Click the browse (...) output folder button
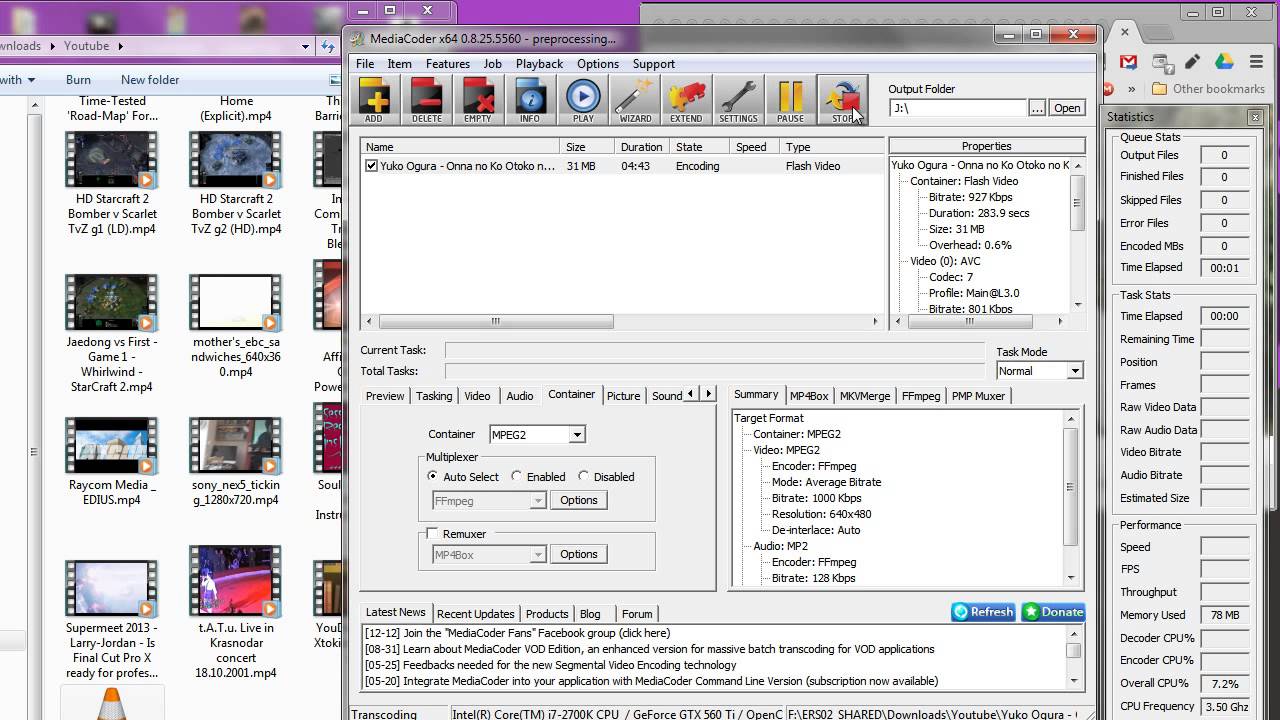Viewport: 1280px width, 720px height. (x=1037, y=108)
